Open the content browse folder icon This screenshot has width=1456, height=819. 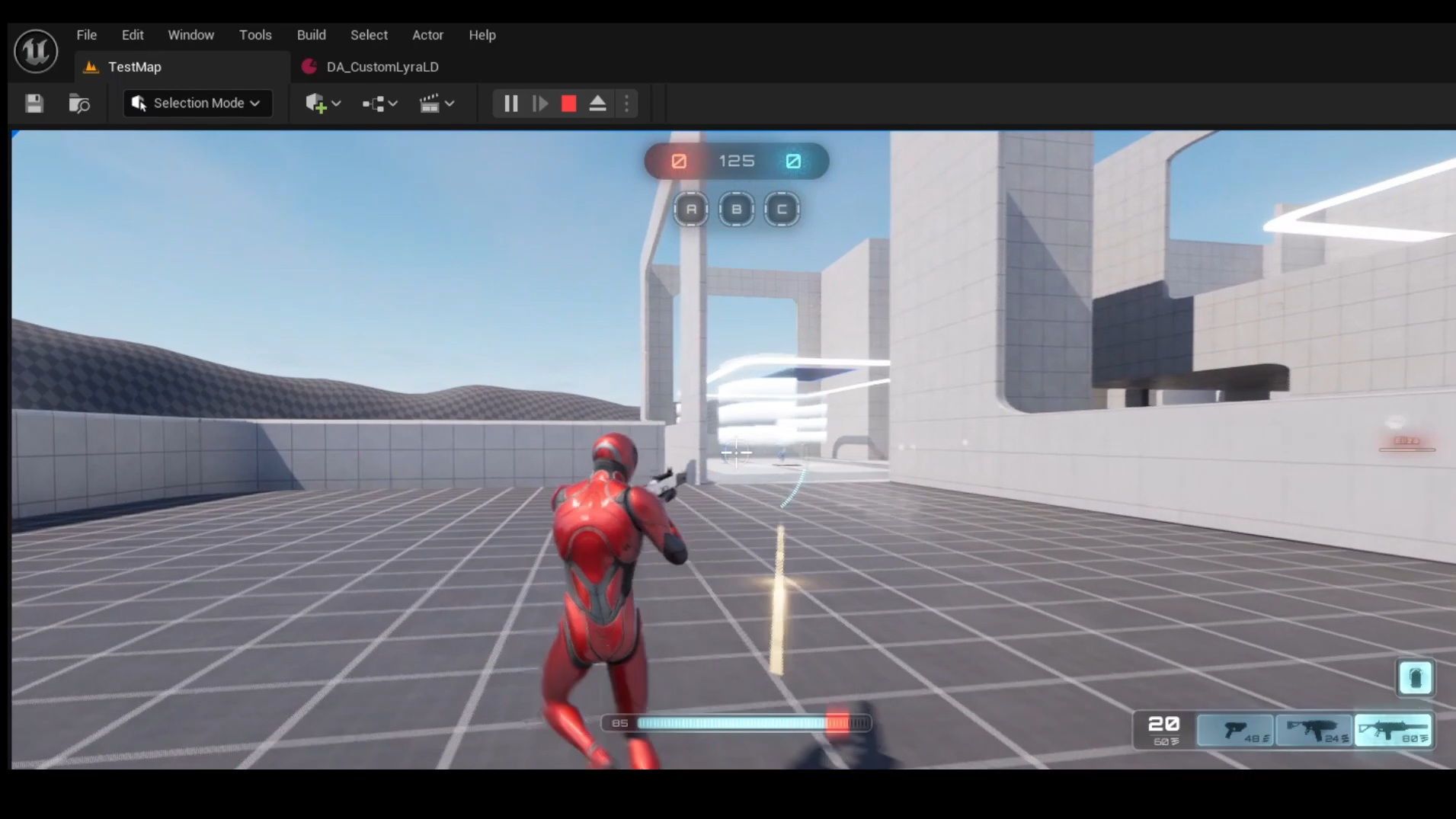click(x=79, y=104)
